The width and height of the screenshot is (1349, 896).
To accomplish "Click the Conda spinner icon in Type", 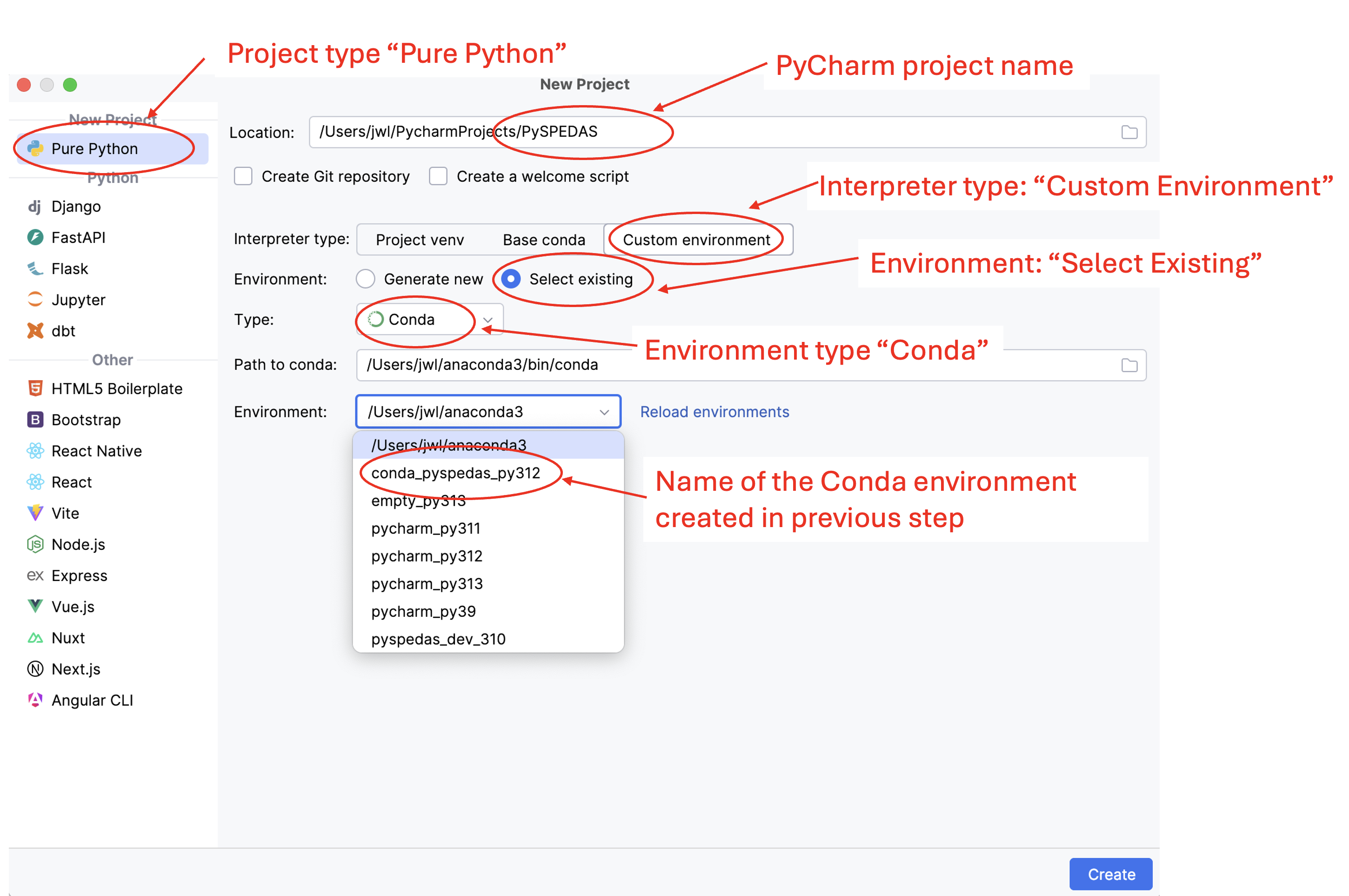I will click(x=375, y=320).
